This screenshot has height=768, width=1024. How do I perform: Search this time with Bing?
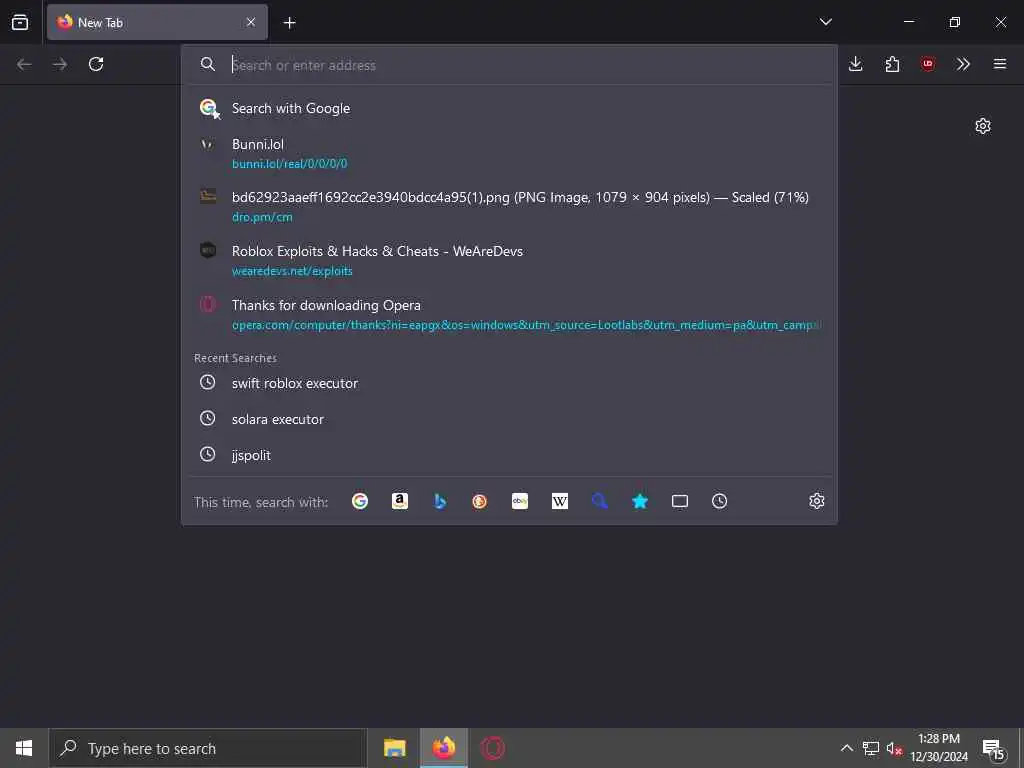point(440,501)
